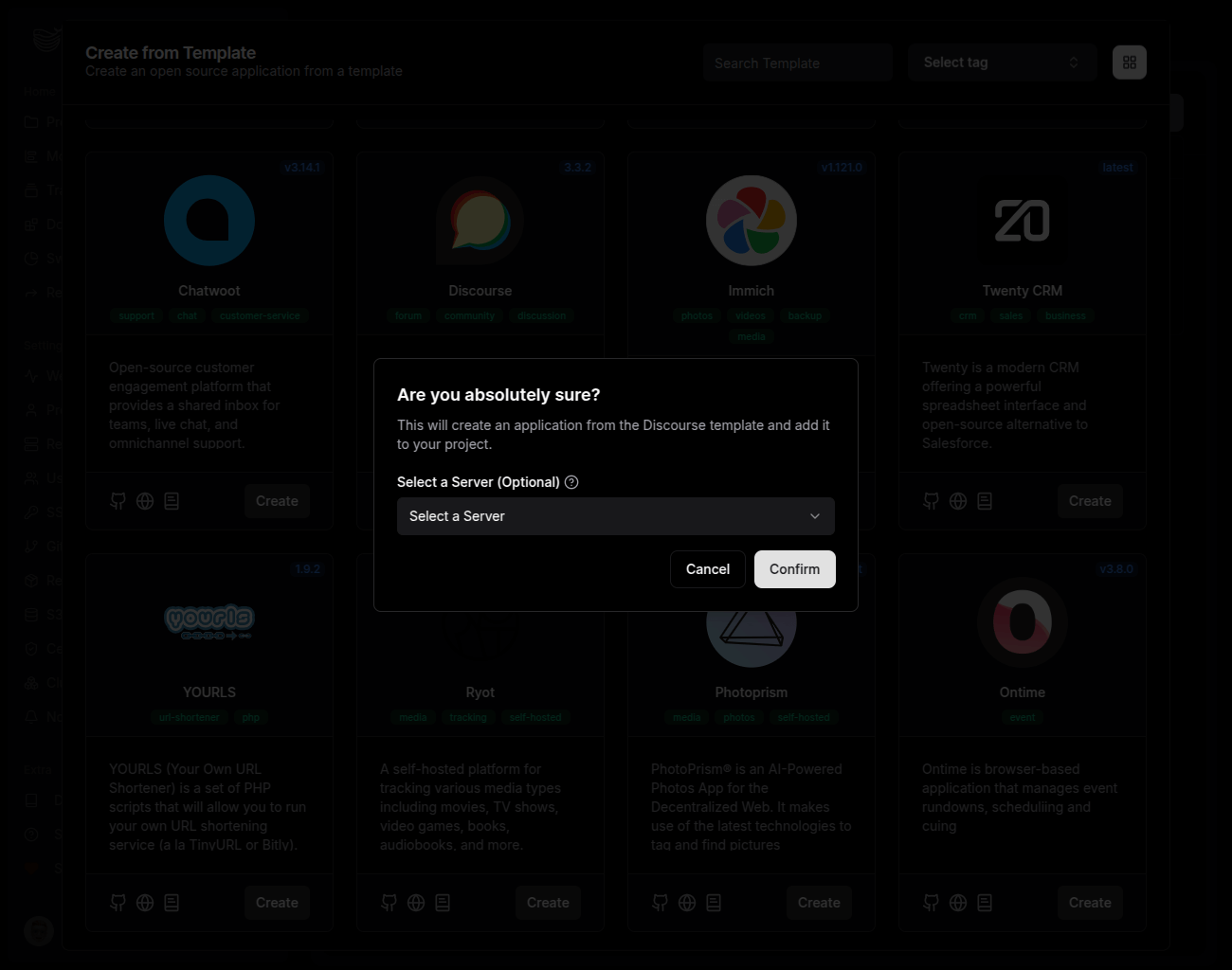
Task: Create an application from the Twenty CRM template
Action: (x=1090, y=501)
